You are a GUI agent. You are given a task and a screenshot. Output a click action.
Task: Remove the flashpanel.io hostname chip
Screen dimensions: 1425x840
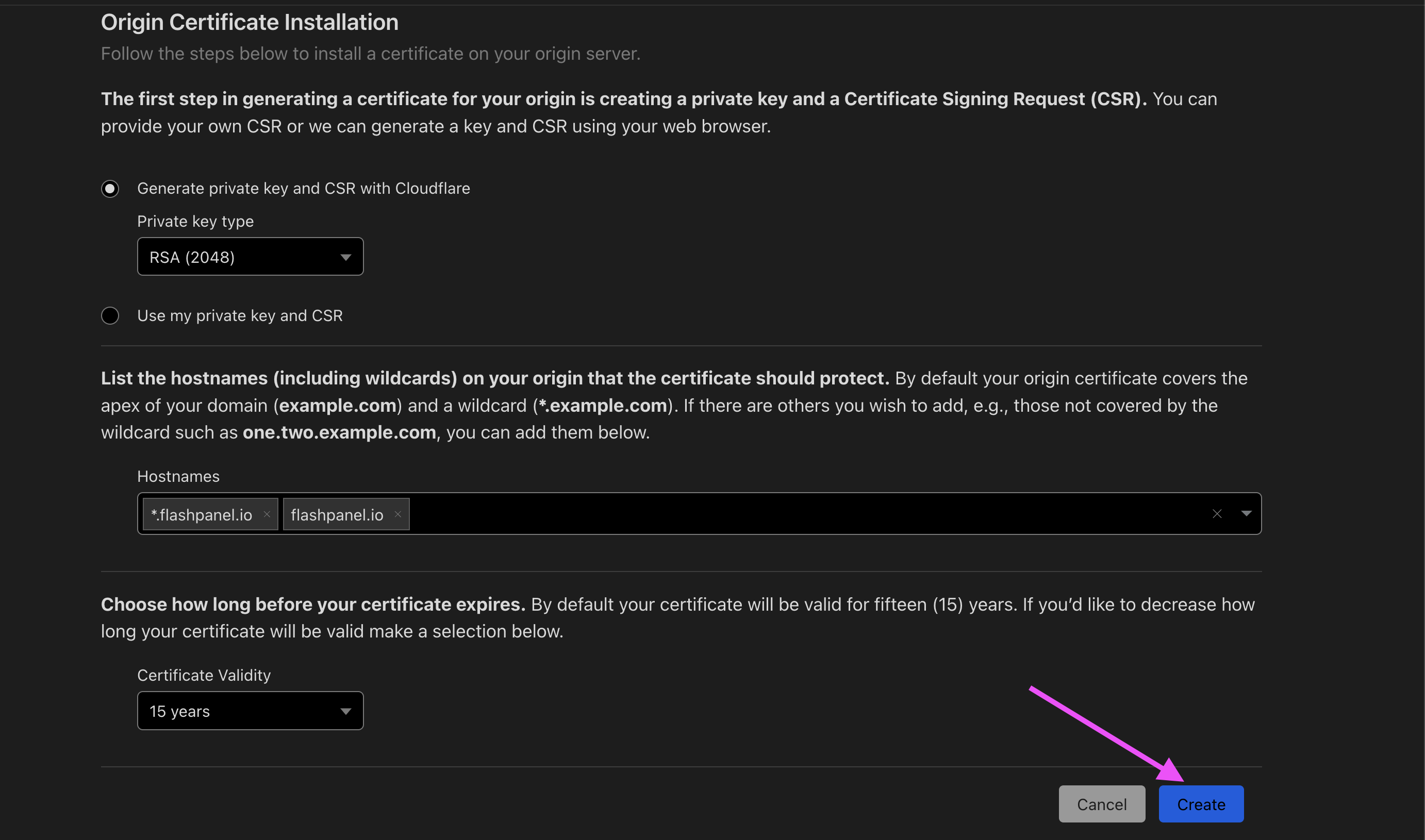pos(398,514)
